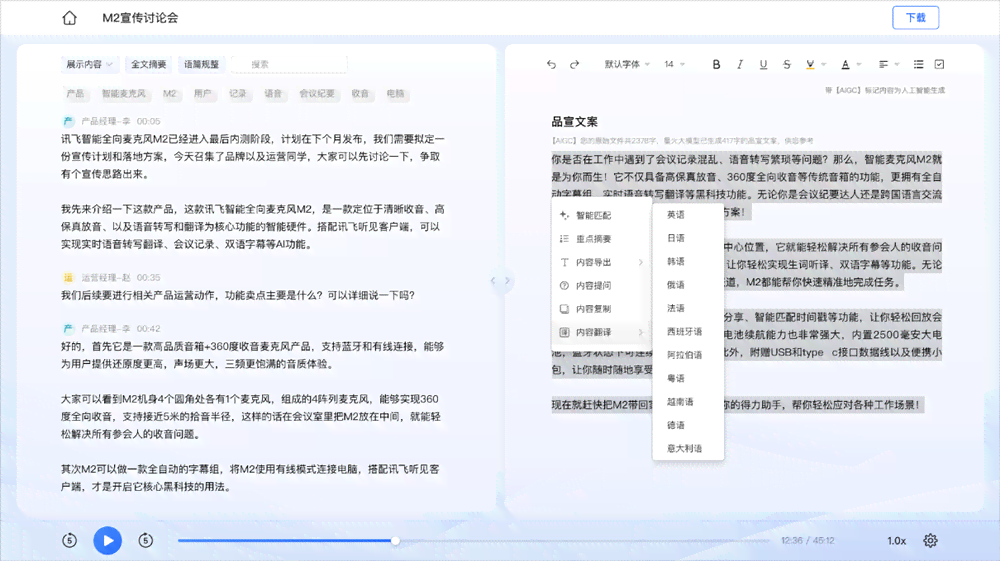
Task: Toggle underline formatting
Action: click(763, 64)
